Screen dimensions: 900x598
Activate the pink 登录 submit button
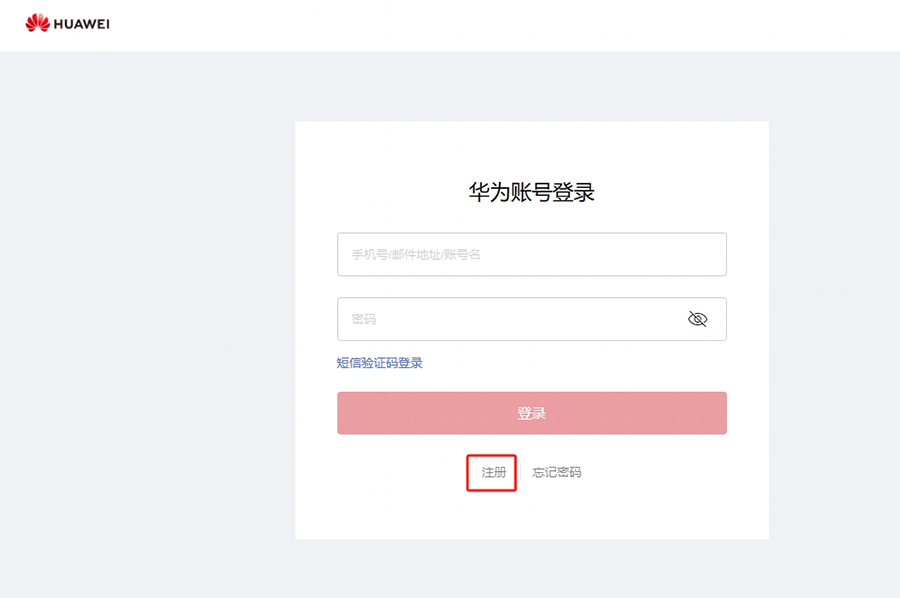(x=531, y=412)
